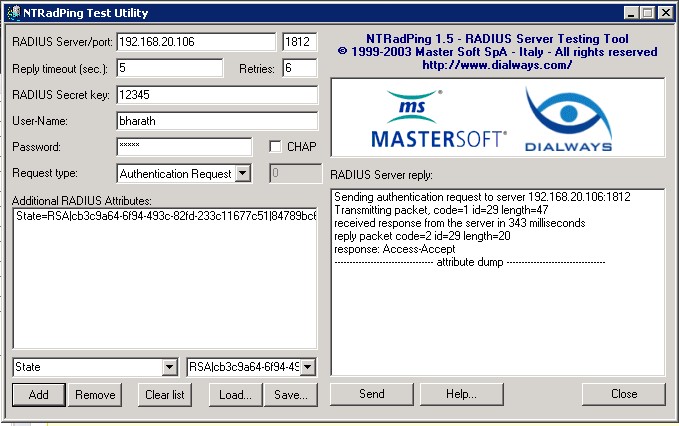679x426 pixels.
Task: Click the Remove button
Action: [x=95, y=394]
